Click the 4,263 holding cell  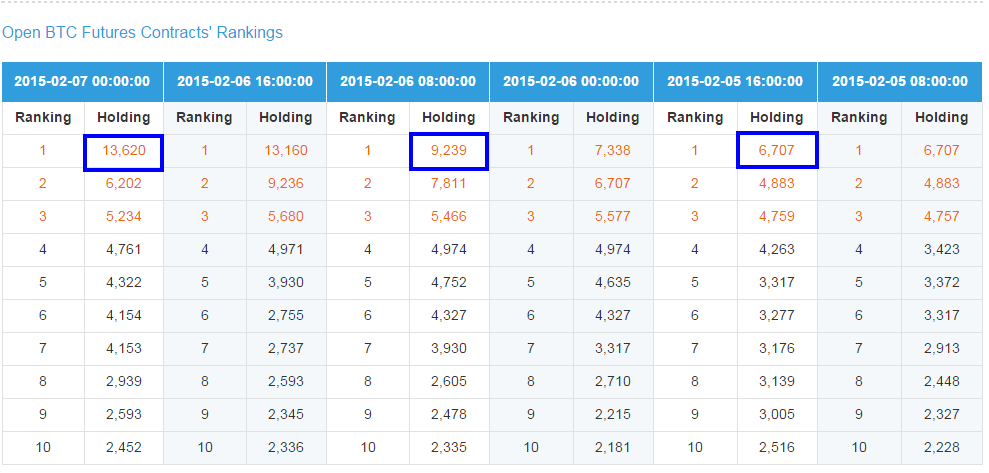point(777,250)
